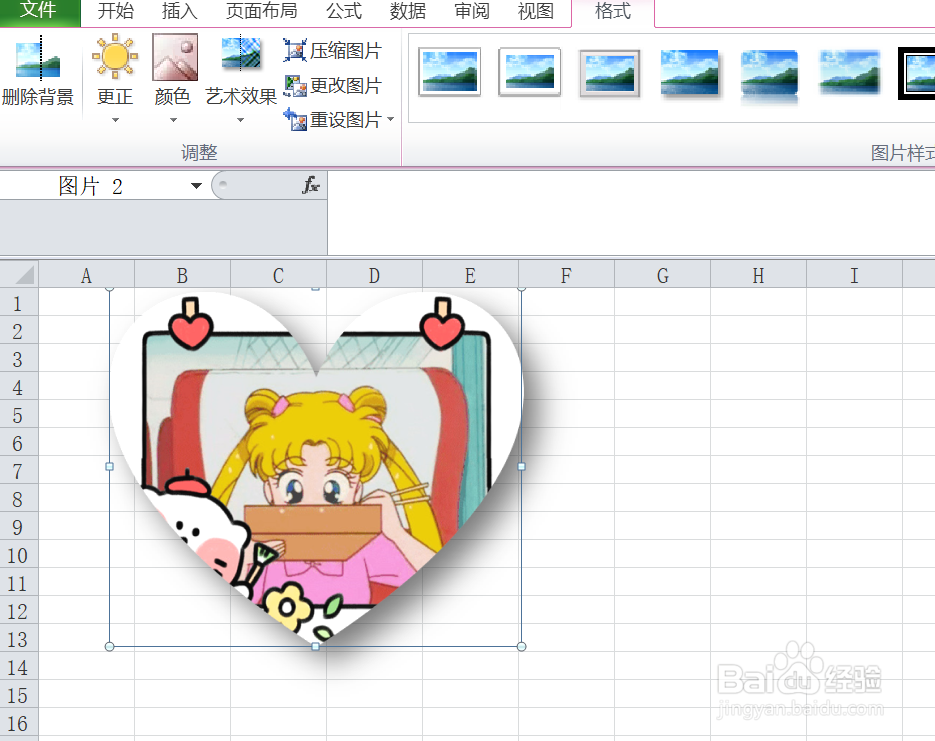Select column G header
The height and width of the screenshot is (741, 935).
click(662, 275)
